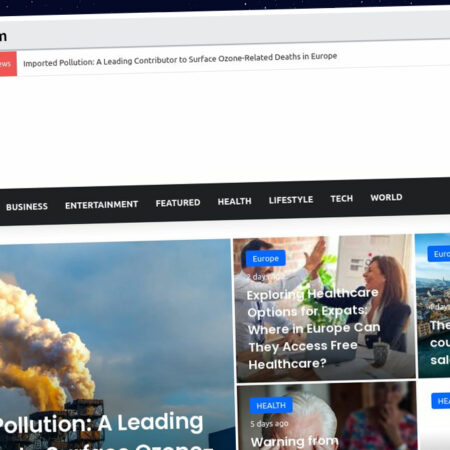Click the Europe tag on healthcare article
The height and width of the screenshot is (450, 450).
pyautogui.click(x=265, y=258)
